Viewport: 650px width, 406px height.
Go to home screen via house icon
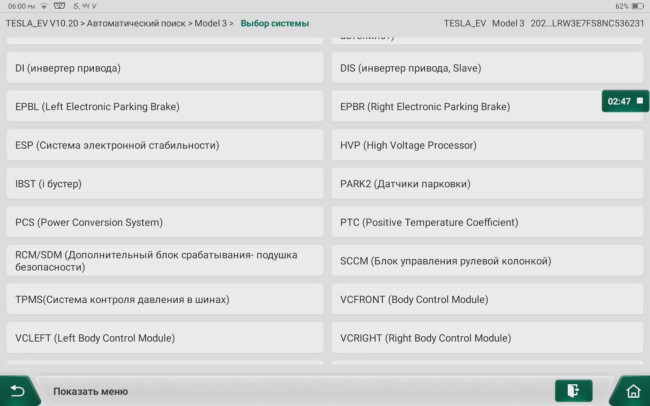pyautogui.click(x=633, y=391)
